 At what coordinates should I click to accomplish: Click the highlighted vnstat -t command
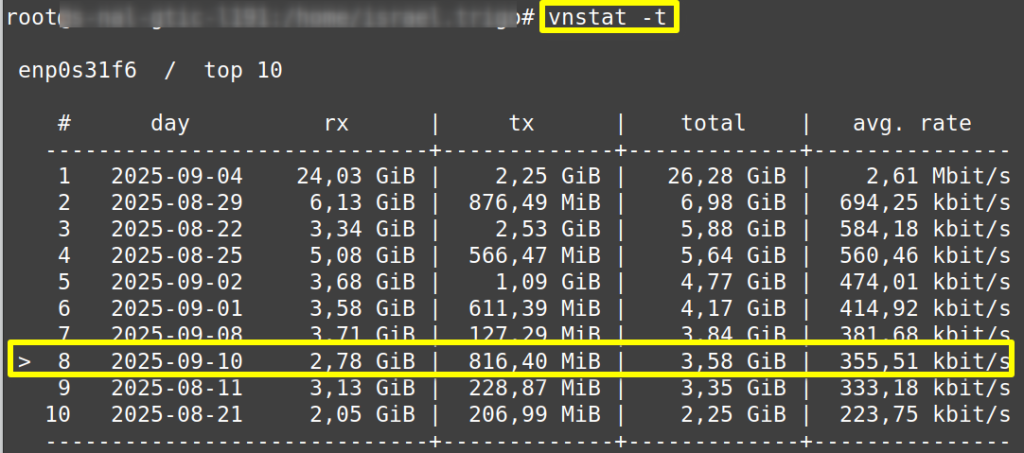[x=608, y=17]
